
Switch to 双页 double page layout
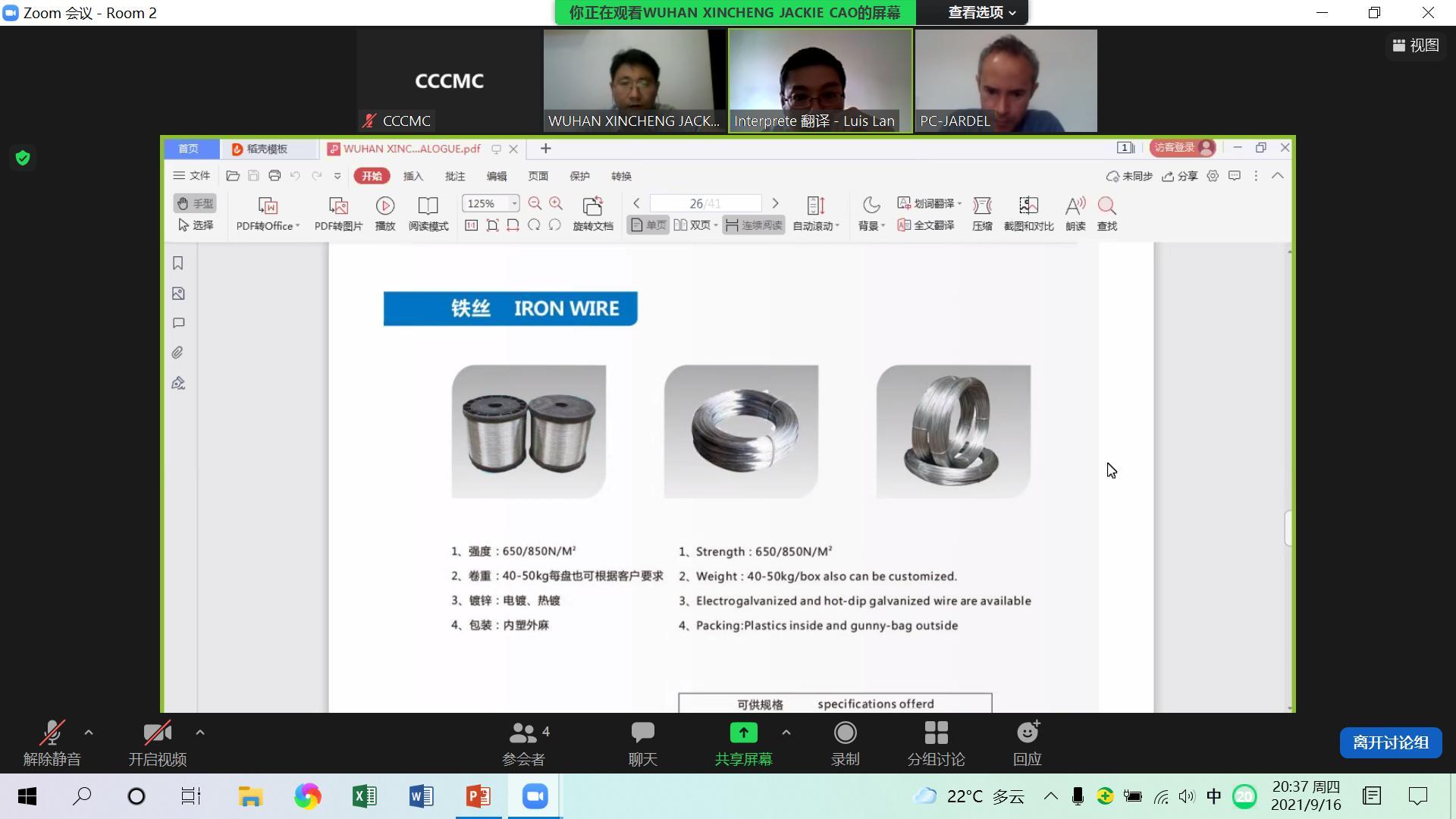tap(695, 225)
